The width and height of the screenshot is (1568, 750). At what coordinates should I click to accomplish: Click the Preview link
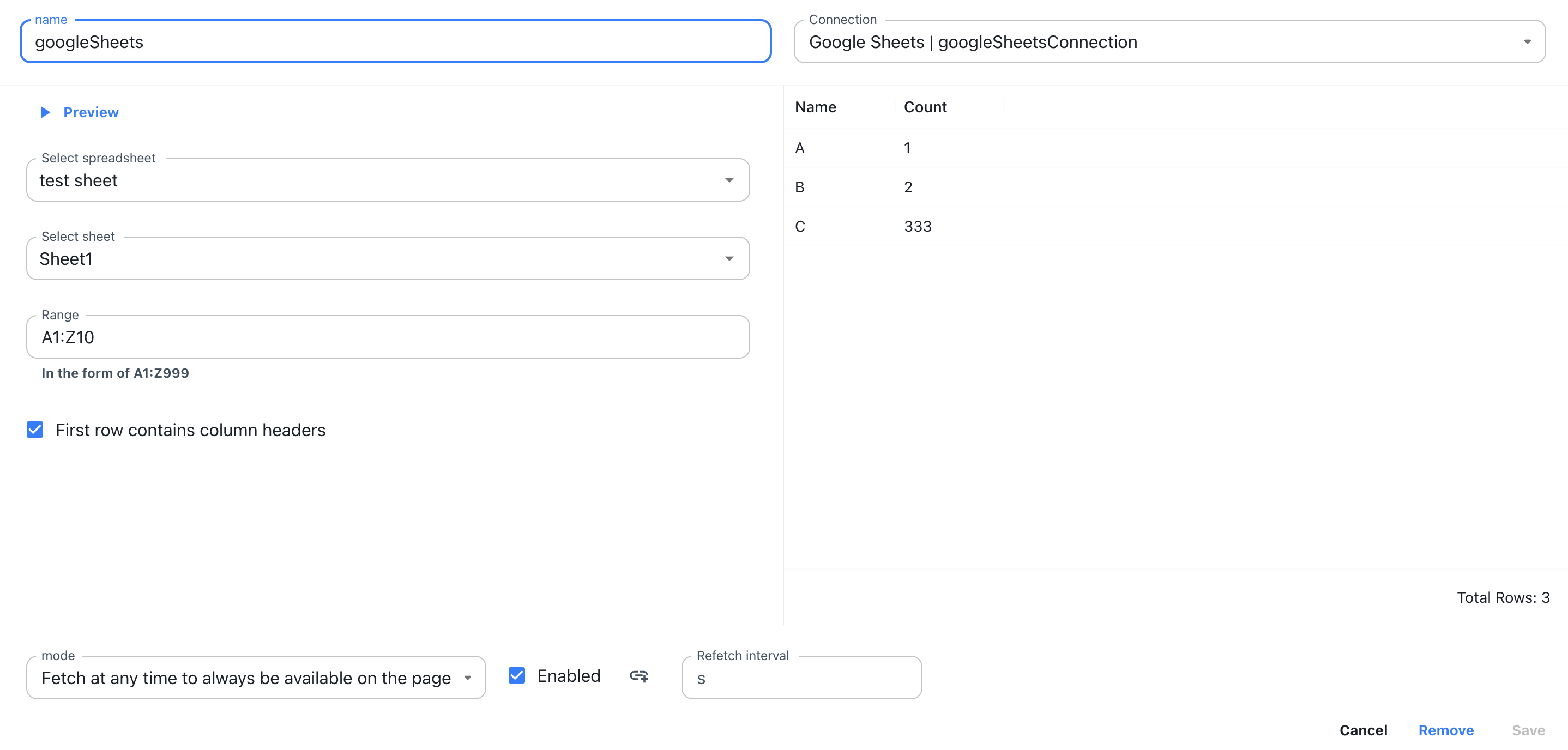(91, 112)
